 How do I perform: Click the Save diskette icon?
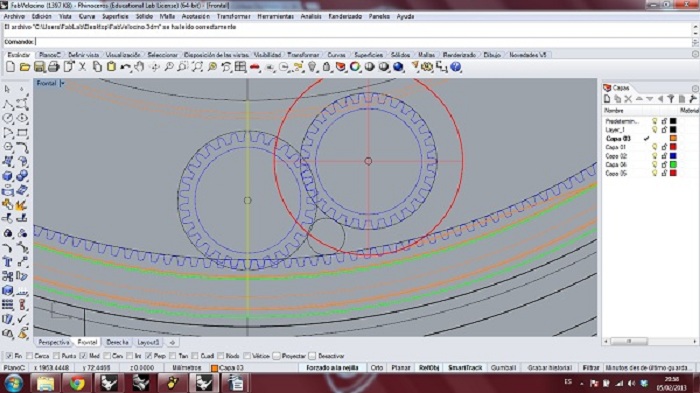tap(39, 67)
